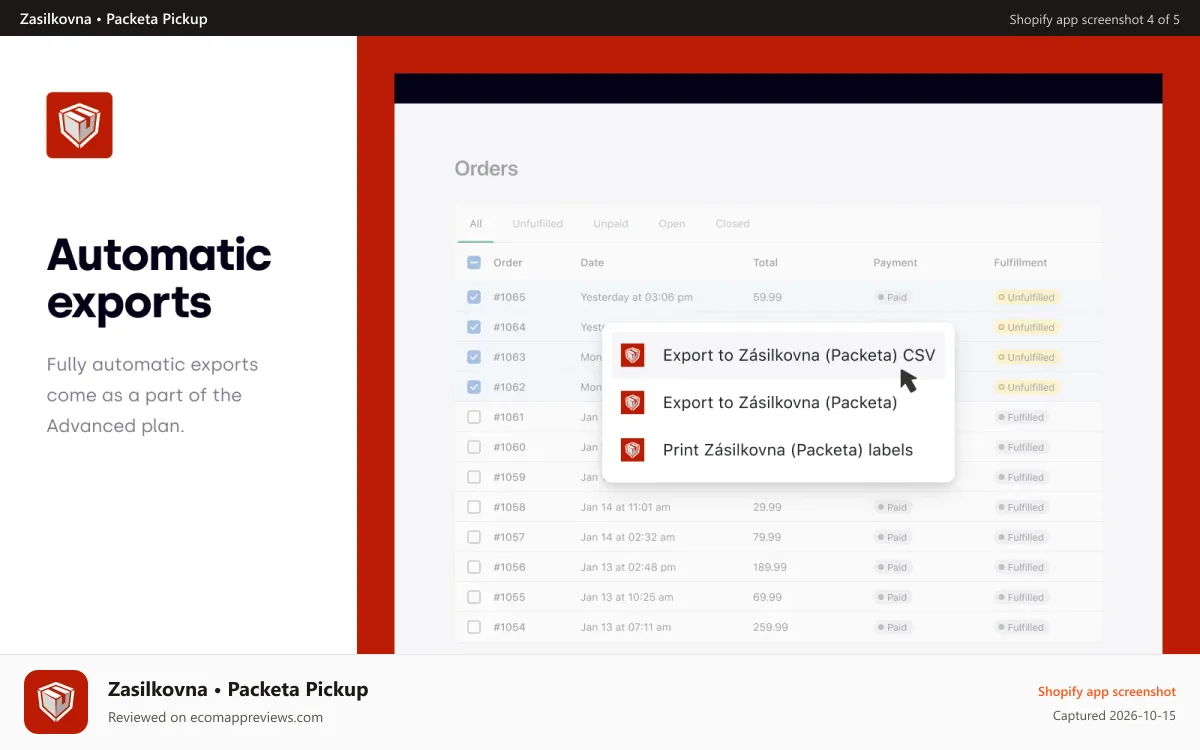Image resolution: width=1200 pixels, height=750 pixels.
Task: Click the Paid badge on order #1058
Action: [x=893, y=507]
